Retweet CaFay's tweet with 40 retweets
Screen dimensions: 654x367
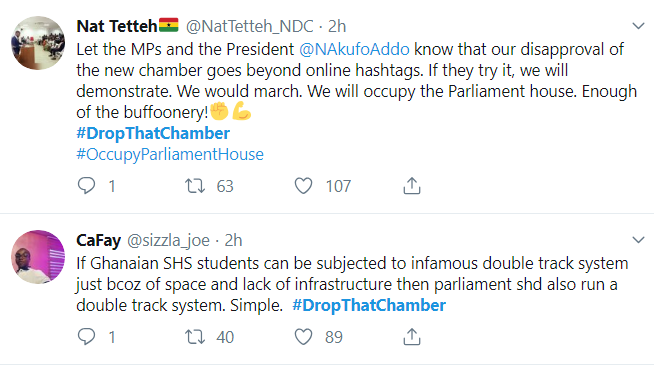[x=195, y=337]
